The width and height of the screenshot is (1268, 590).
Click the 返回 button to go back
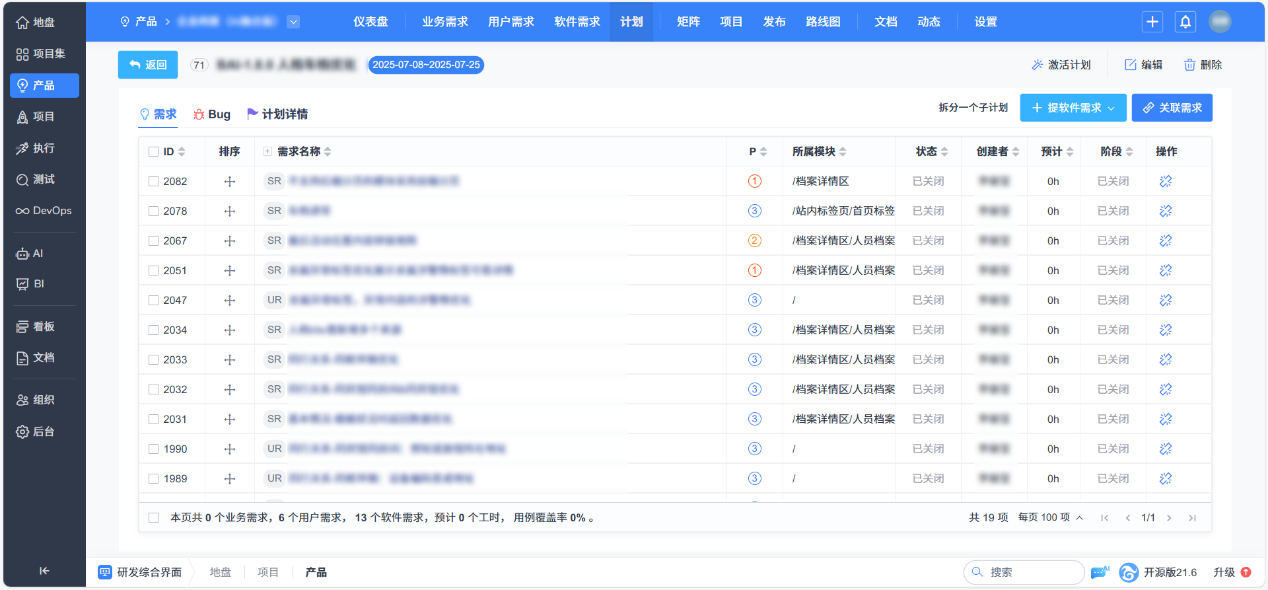[x=146, y=64]
